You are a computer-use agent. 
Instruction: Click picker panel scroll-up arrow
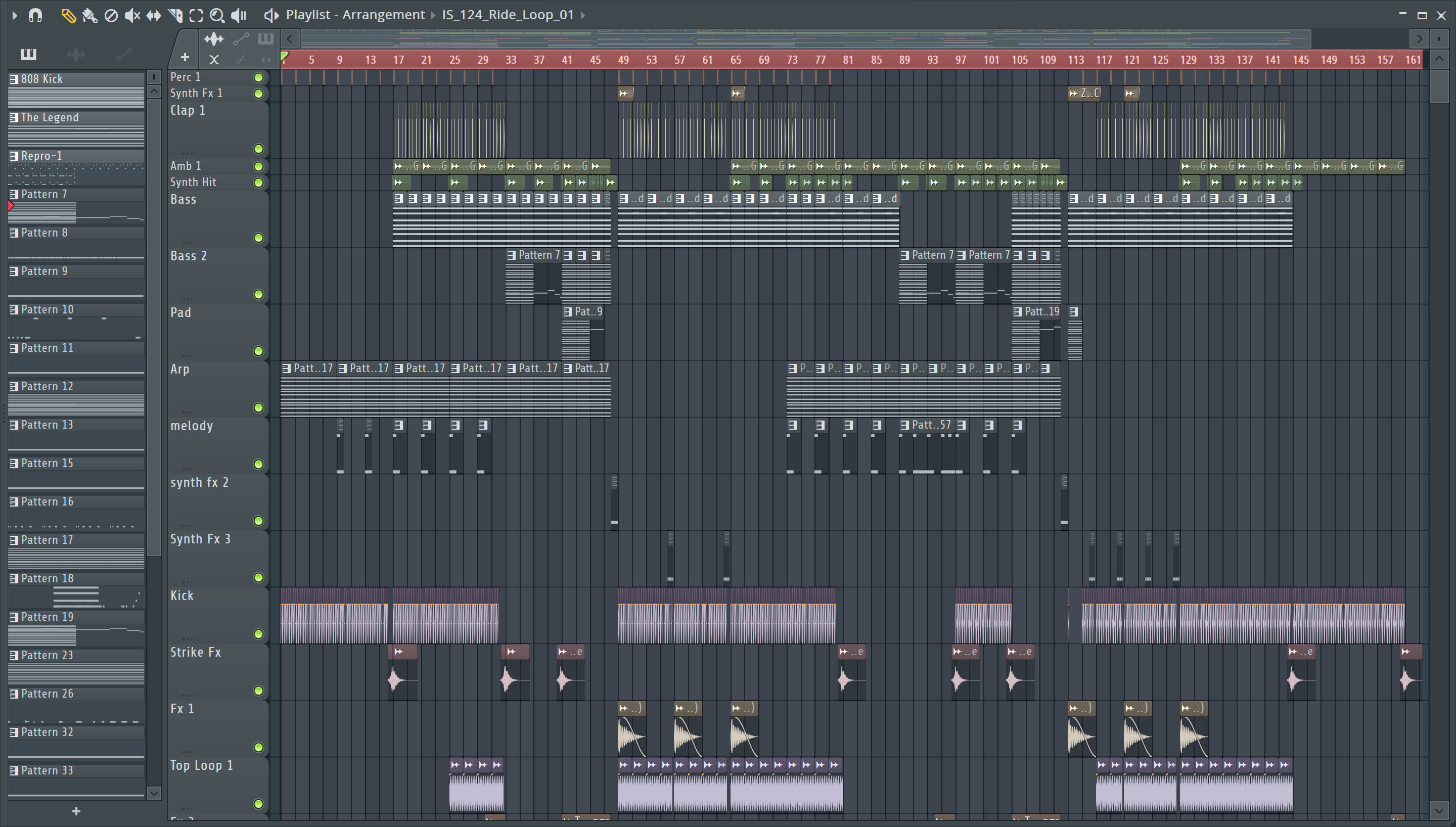[154, 91]
